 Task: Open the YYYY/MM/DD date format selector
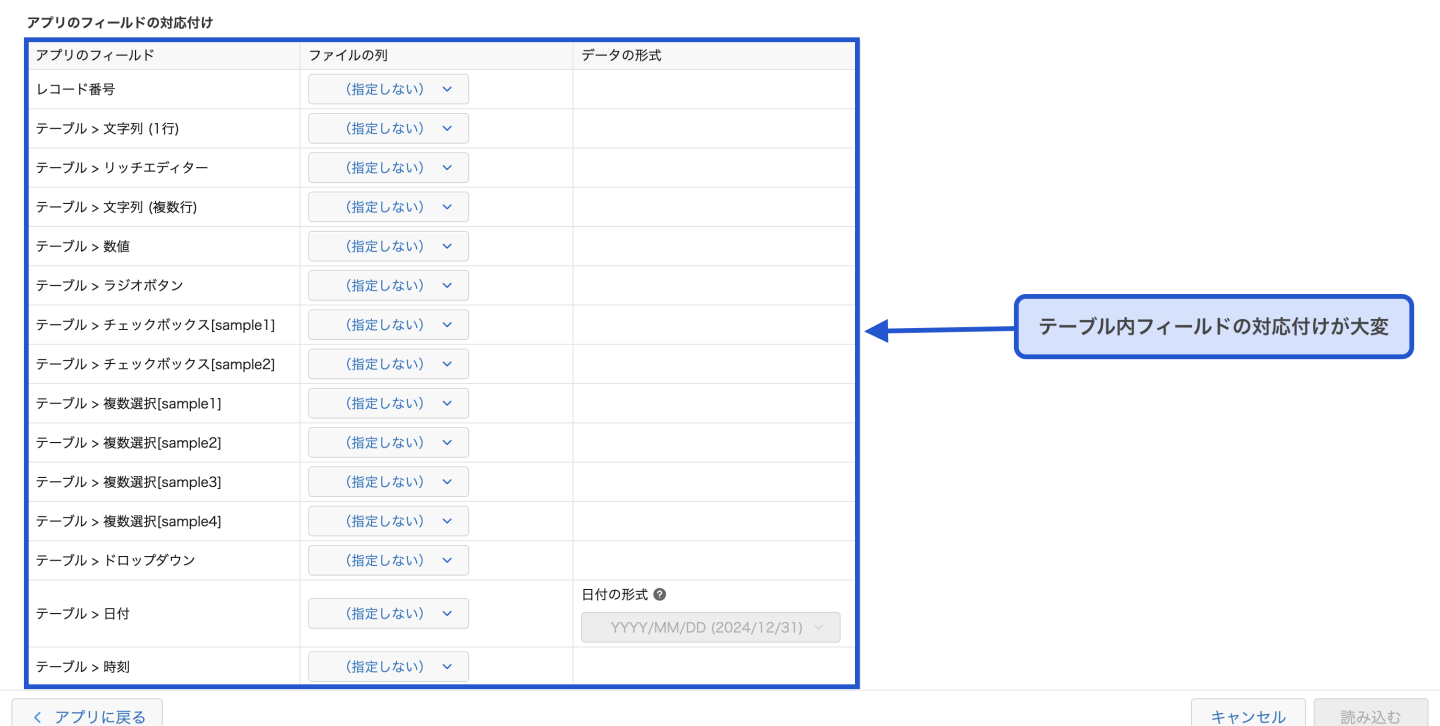click(710, 627)
